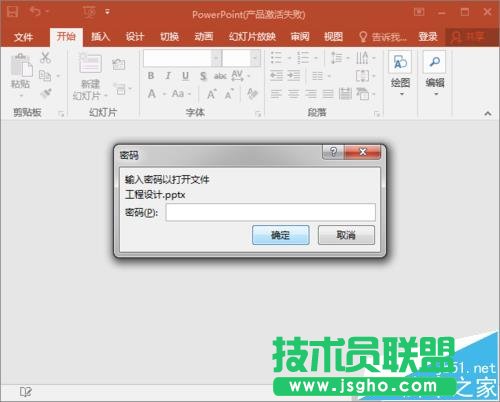Toggle text Shadow formatting
The height and width of the screenshot is (402, 500).
click(203, 76)
